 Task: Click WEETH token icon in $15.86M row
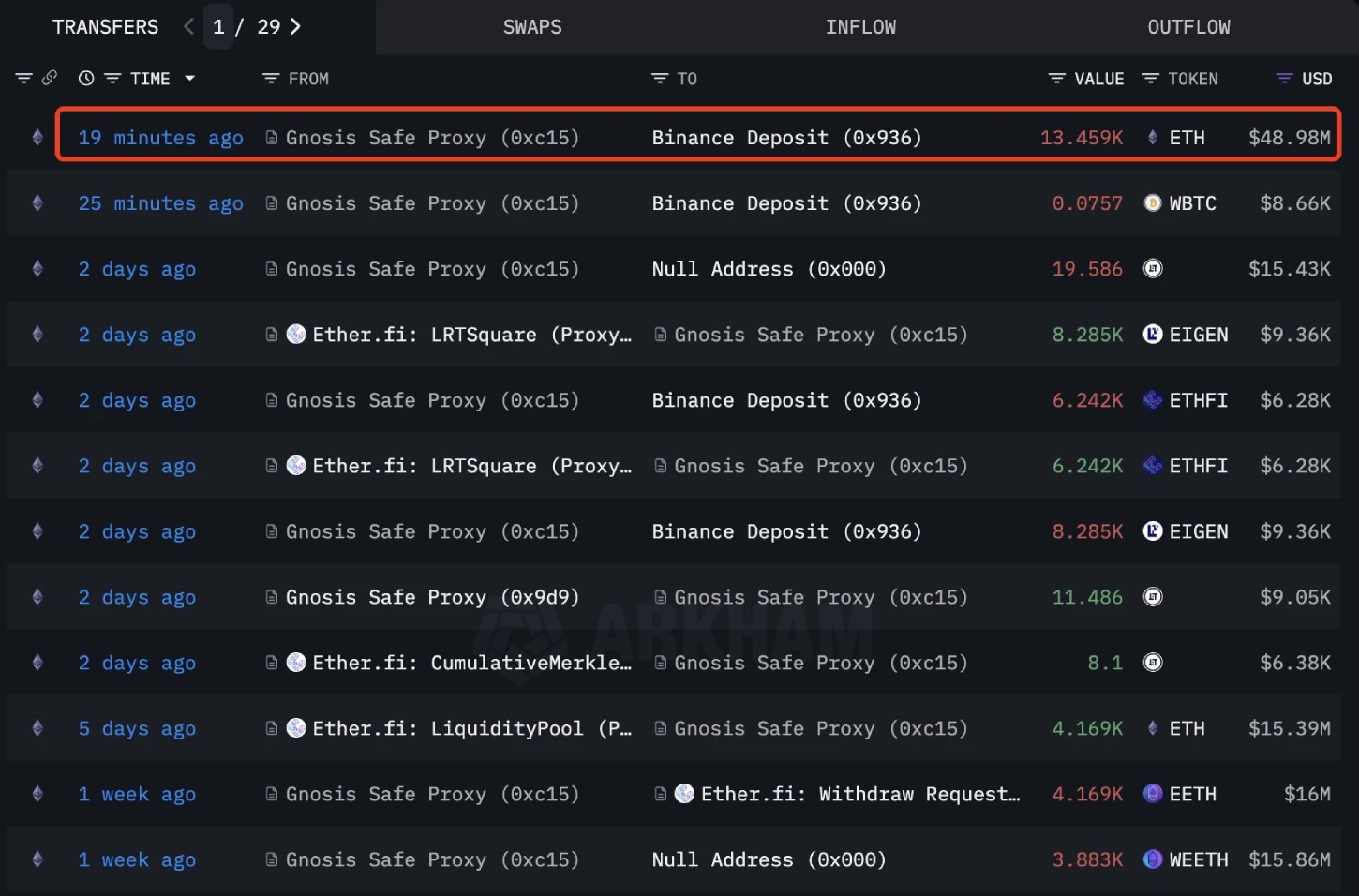click(x=1153, y=859)
